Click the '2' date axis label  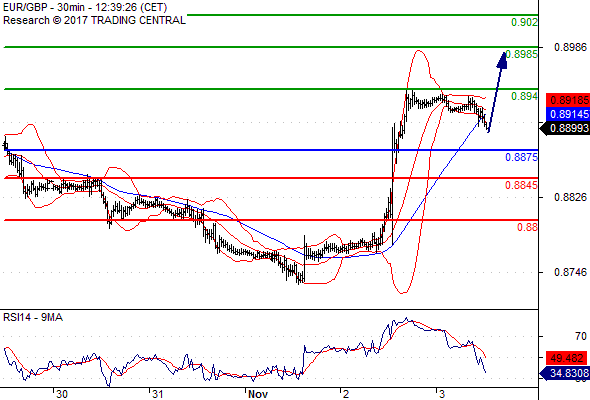pos(346,394)
